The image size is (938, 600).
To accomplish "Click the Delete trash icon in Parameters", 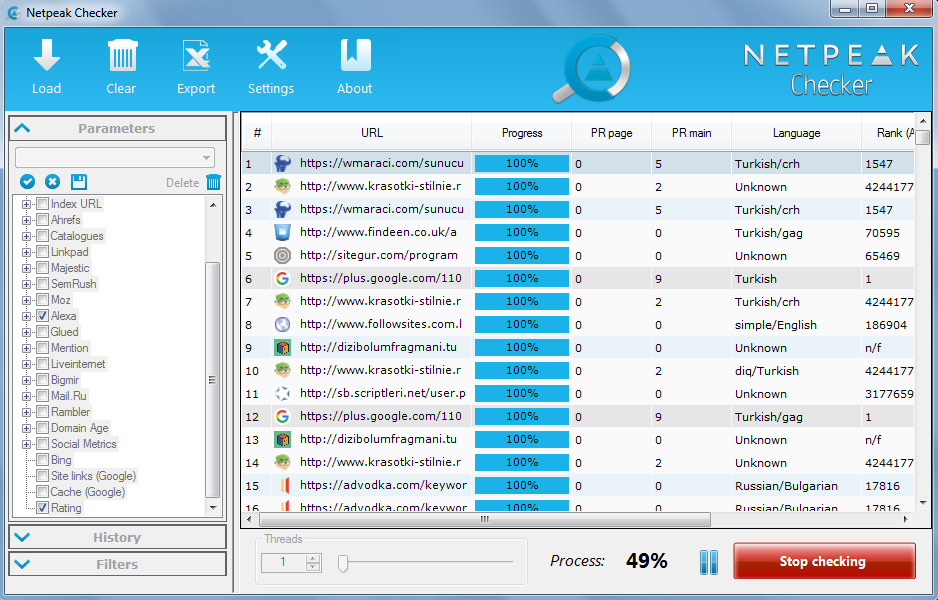I will (214, 182).
